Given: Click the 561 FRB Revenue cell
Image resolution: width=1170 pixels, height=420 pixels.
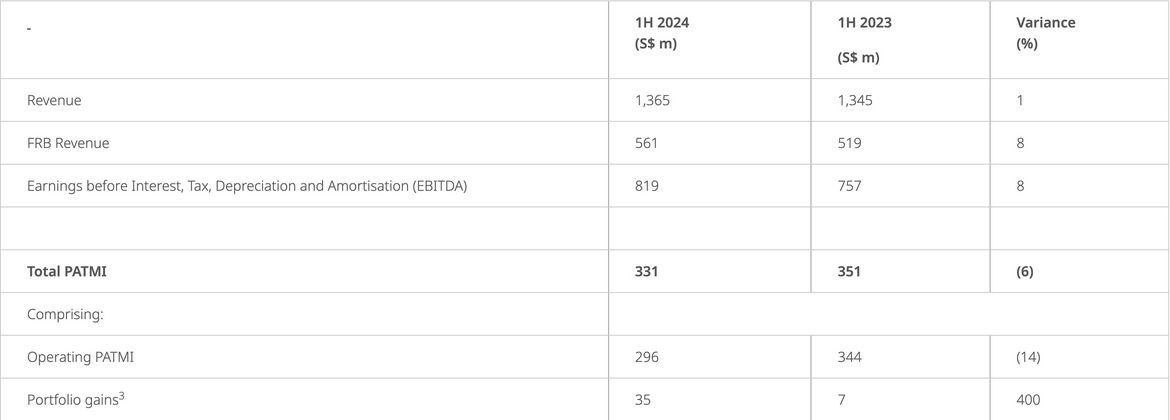Looking at the screenshot, I should [646, 143].
